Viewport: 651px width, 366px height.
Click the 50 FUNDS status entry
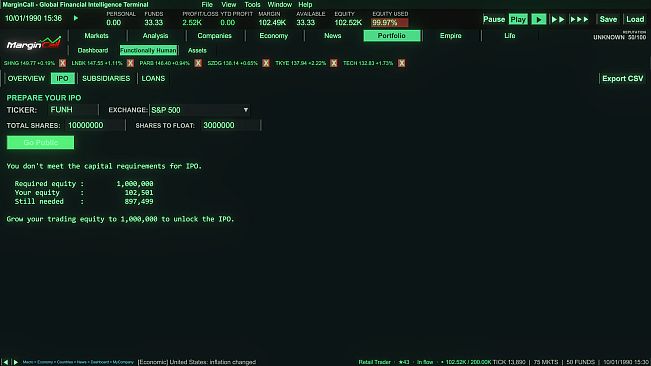pyautogui.click(x=581, y=362)
